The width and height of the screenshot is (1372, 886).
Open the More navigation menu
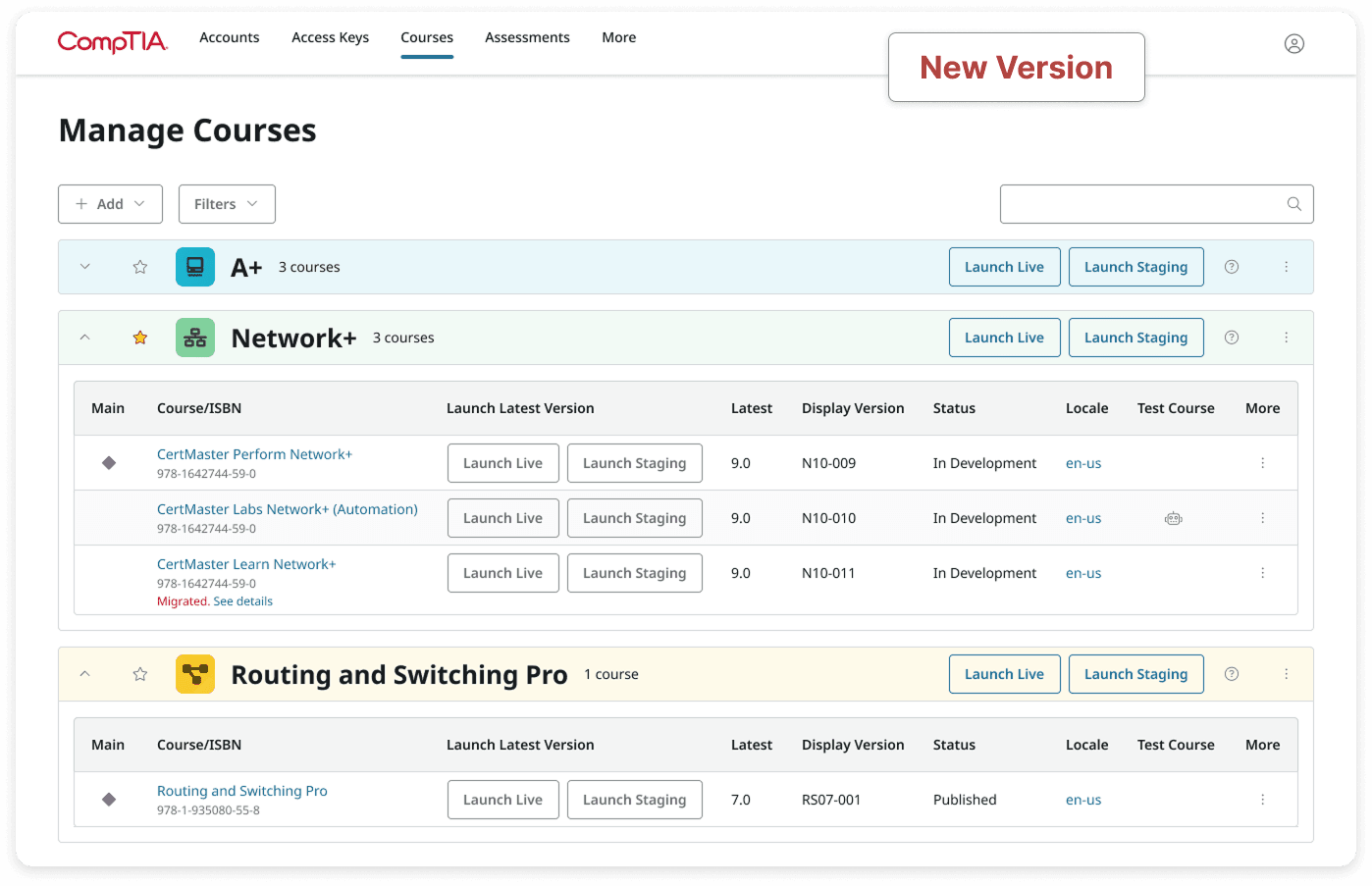click(x=619, y=37)
